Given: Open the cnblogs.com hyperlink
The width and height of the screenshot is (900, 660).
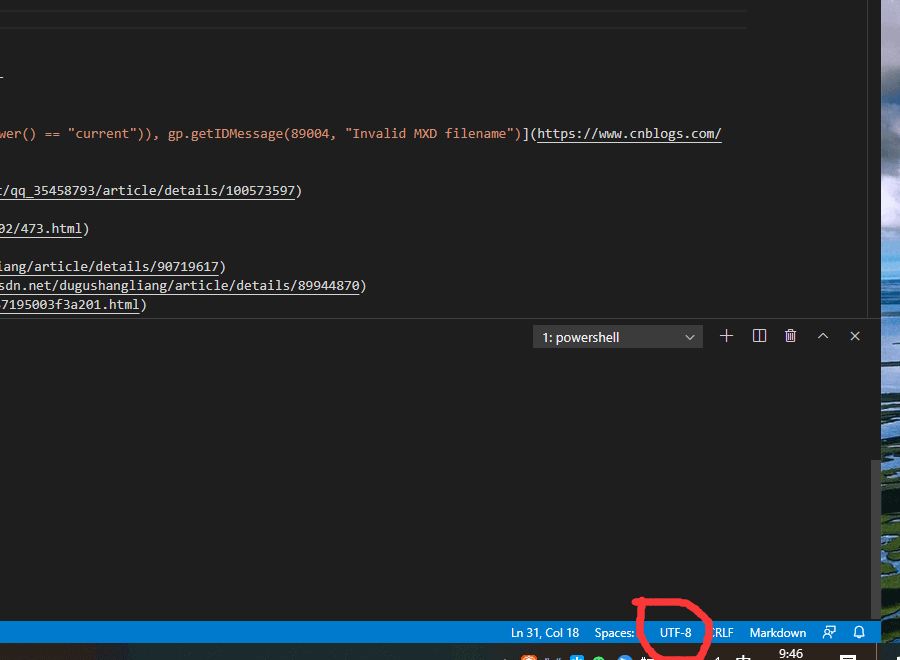Looking at the screenshot, I should pyautogui.click(x=629, y=134).
